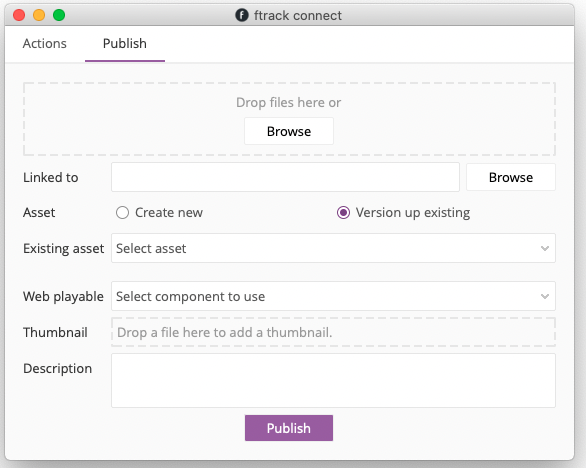The width and height of the screenshot is (586, 468).
Task: Open the Existing asset dropdown
Action: 333,248
